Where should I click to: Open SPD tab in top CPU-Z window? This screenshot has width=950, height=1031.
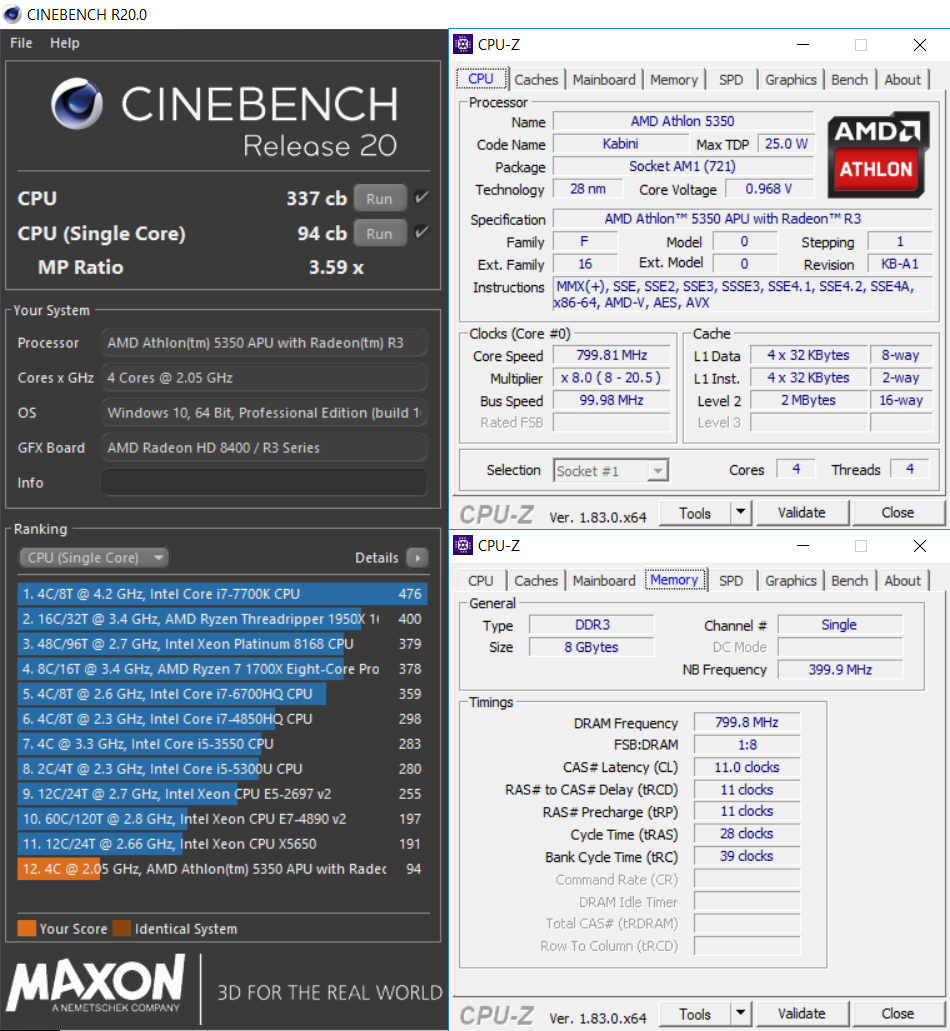point(730,80)
